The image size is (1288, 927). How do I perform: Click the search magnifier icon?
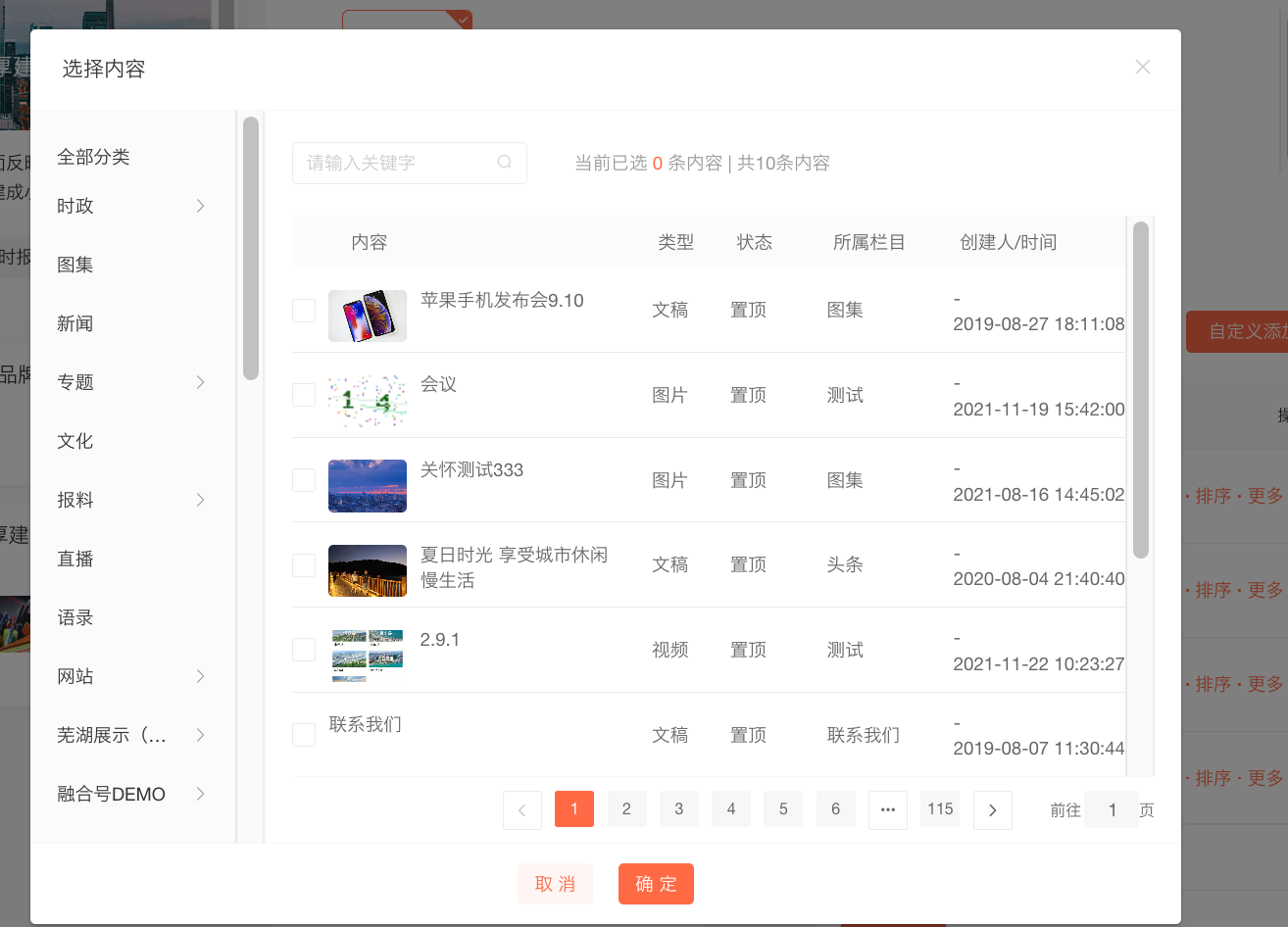[505, 163]
